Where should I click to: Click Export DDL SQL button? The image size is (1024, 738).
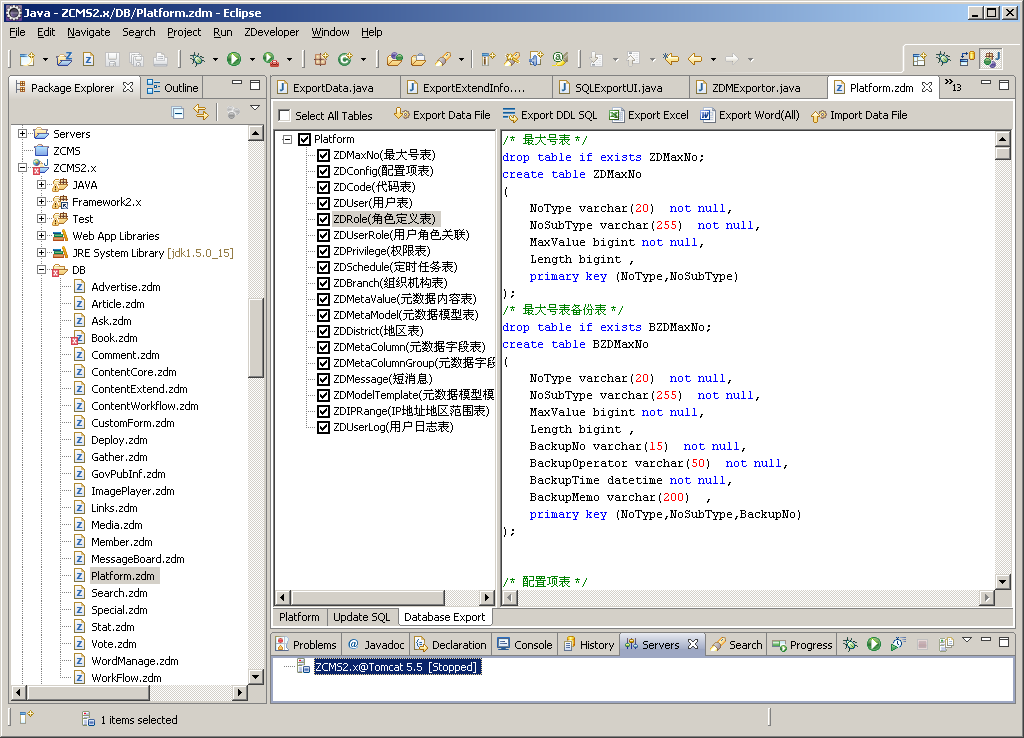tap(549, 115)
